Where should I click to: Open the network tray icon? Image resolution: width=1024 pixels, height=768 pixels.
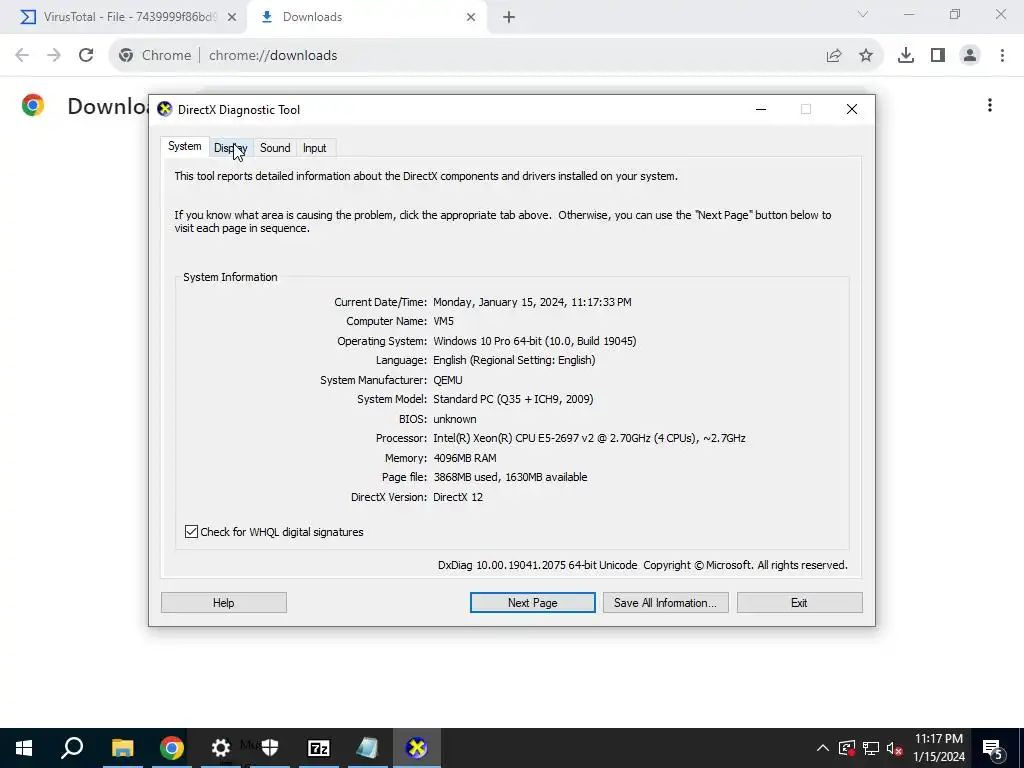coord(871,748)
